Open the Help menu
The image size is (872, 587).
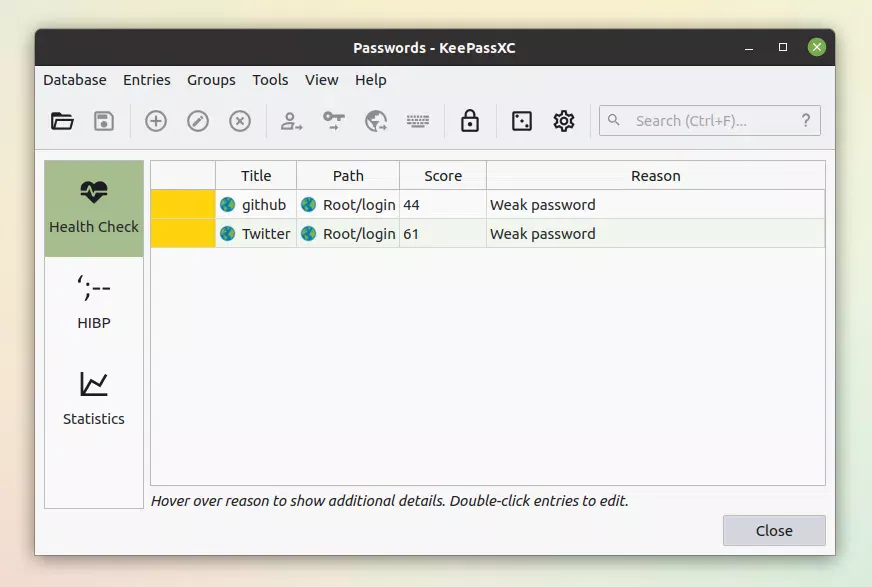(371, 80)
